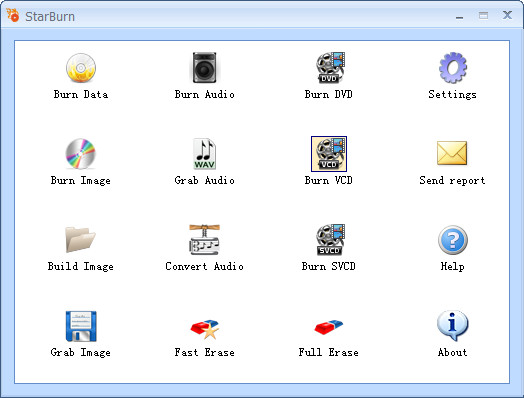Run Fast Erase eraser with star icon
Screen dimensions: 524x398
[205, 329]
